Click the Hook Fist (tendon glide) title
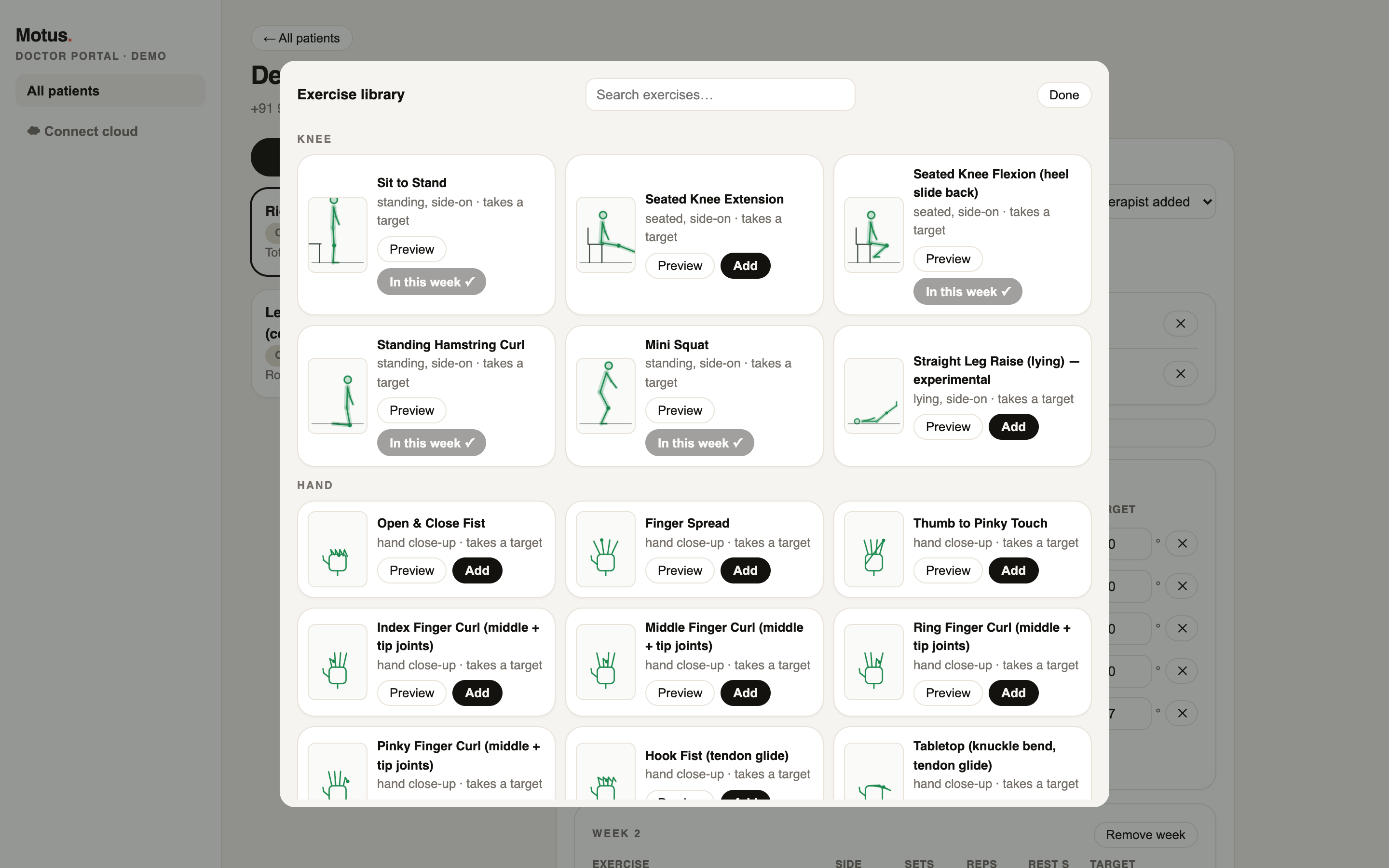Screen dimensions: 1389x868 [x=716, y=756]
